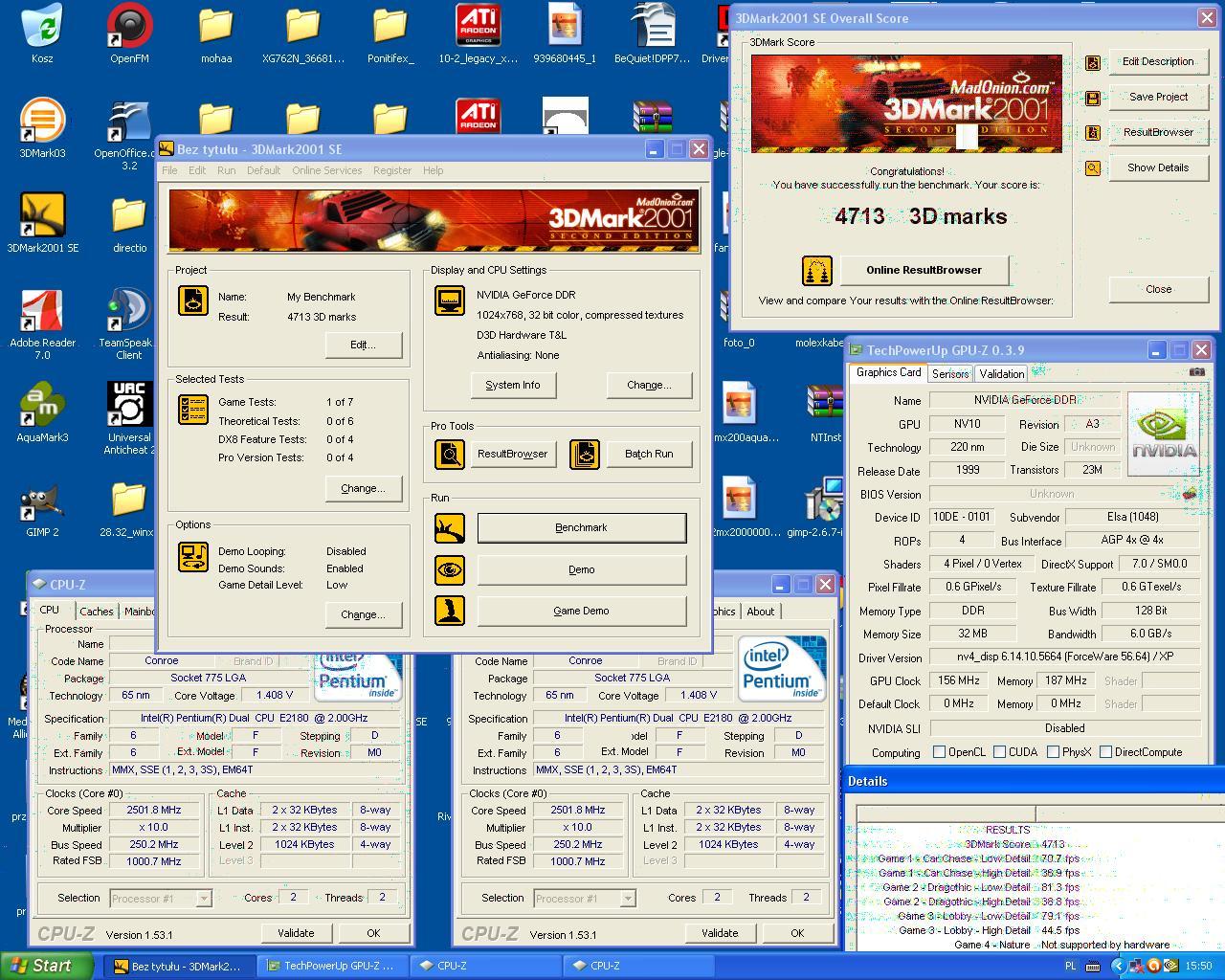Click the Batch Run icon
This screenshot has width=1225, height=980.
pos(585,454)
